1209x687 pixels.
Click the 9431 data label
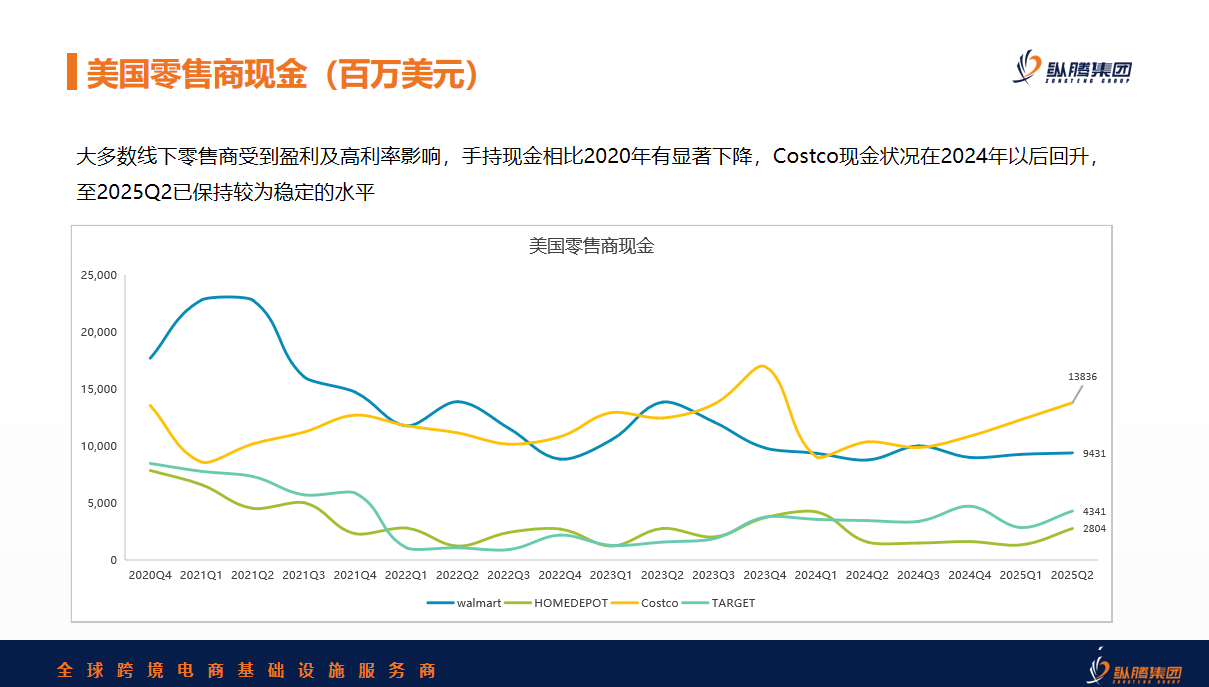1094,454
